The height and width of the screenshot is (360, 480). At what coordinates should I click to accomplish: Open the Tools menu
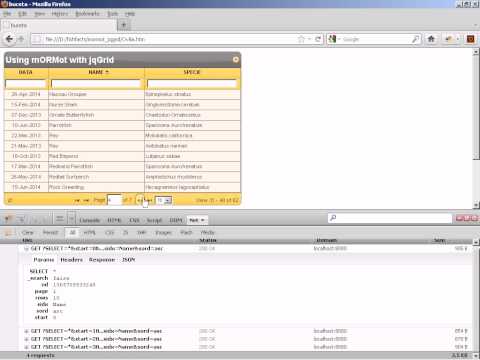coord(113,14)
